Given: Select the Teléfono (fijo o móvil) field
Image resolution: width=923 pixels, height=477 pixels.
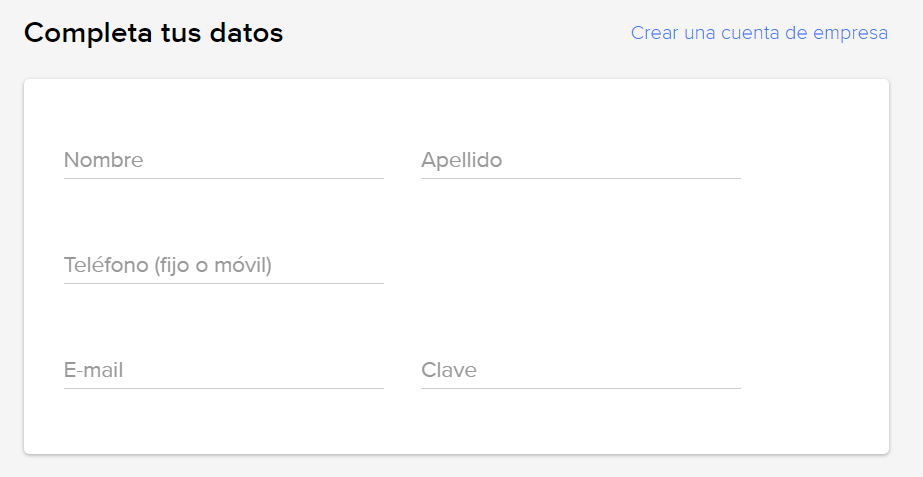Looking at the screenshot, I should tap(223, 265).
